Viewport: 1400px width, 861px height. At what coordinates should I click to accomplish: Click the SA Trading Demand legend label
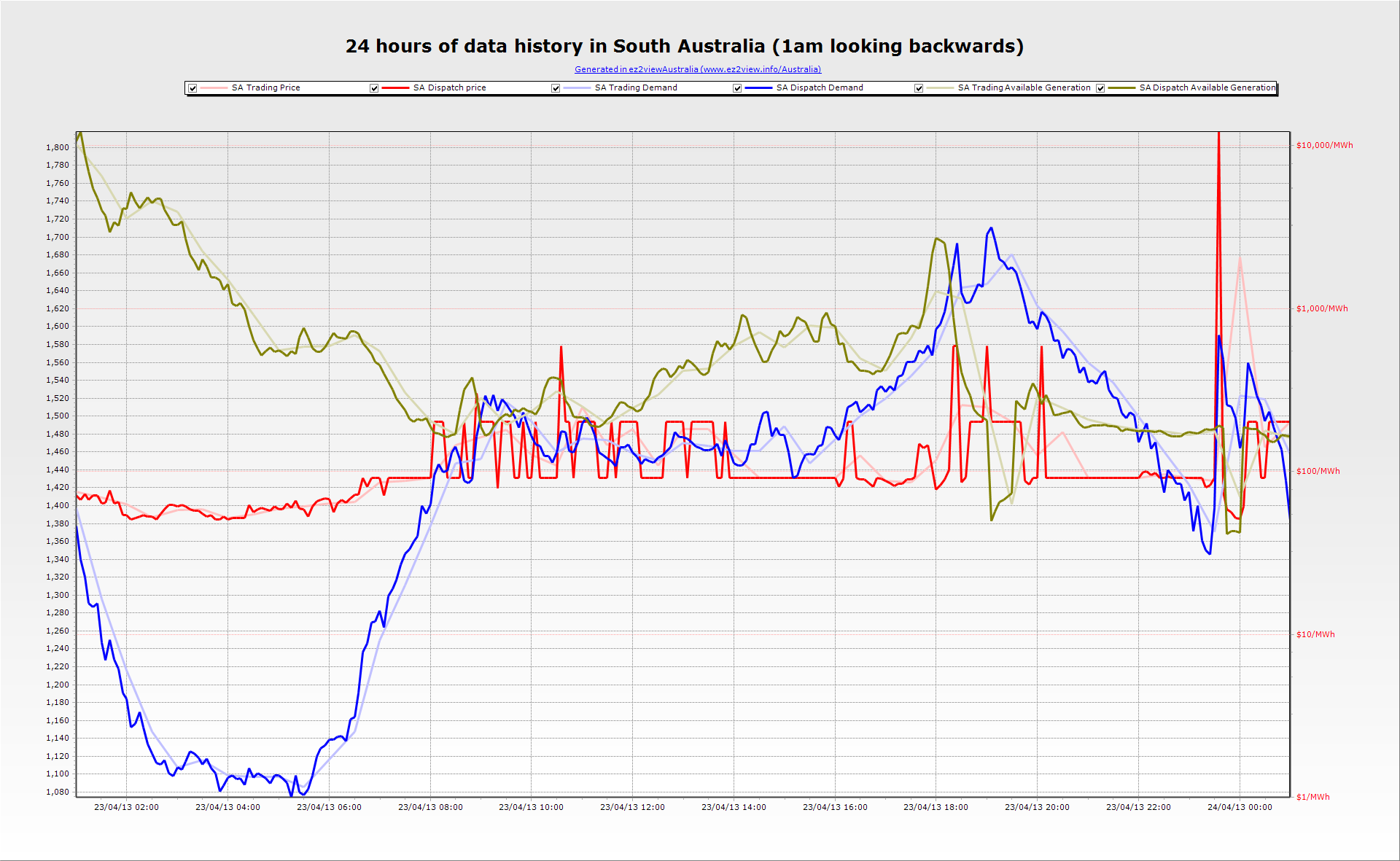pos(636,87)
